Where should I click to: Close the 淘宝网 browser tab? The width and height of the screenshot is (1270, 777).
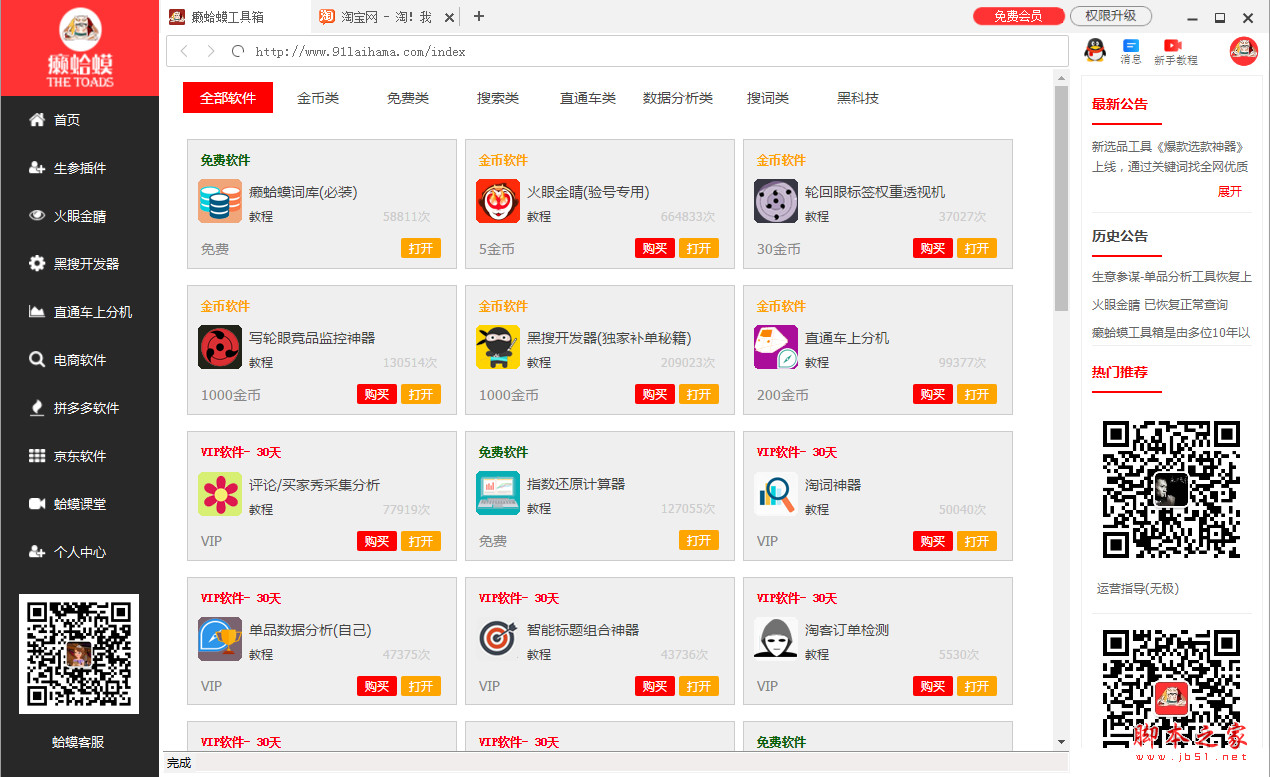[449, 17]
